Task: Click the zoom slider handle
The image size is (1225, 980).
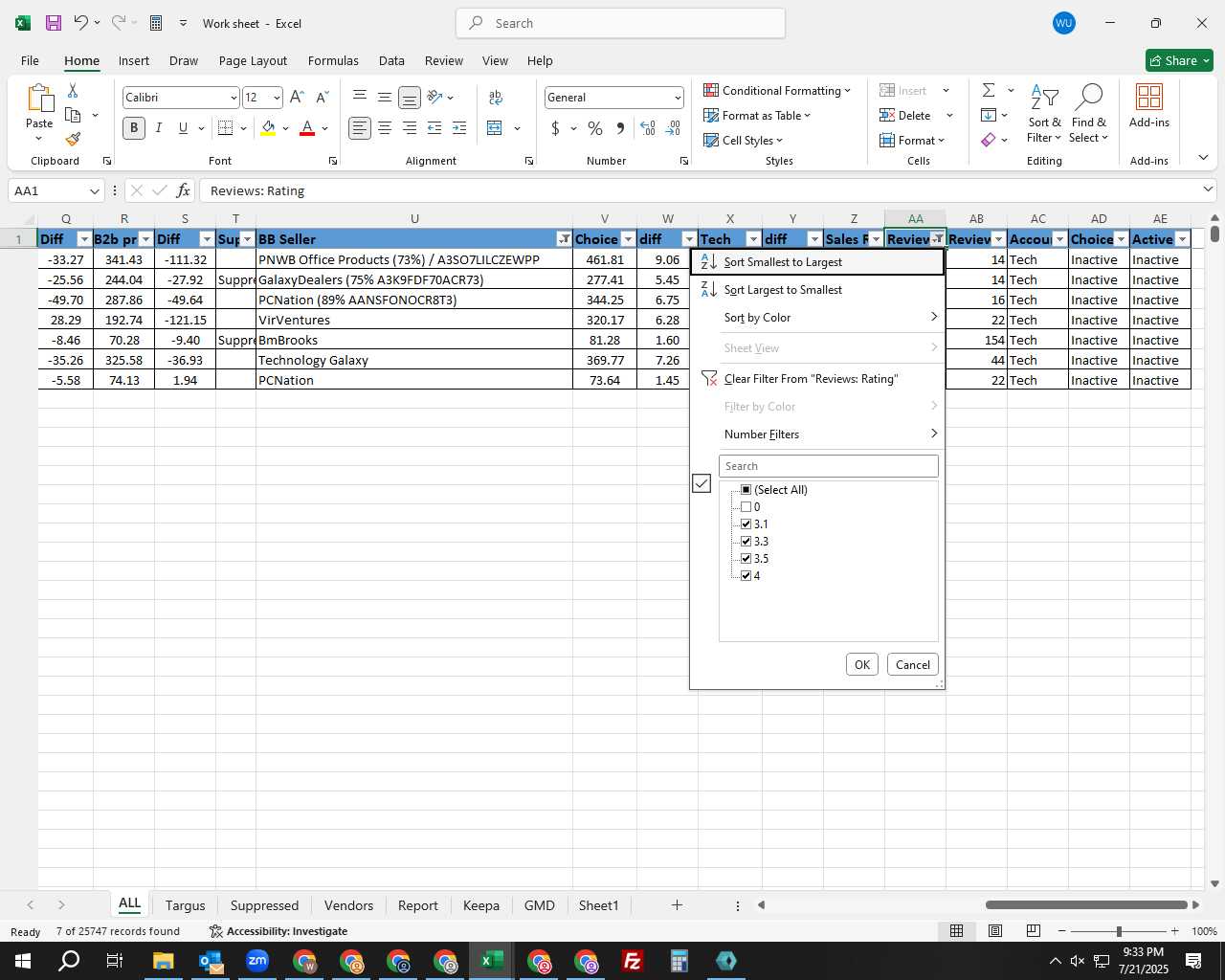Action: (x=1119, y=931)
